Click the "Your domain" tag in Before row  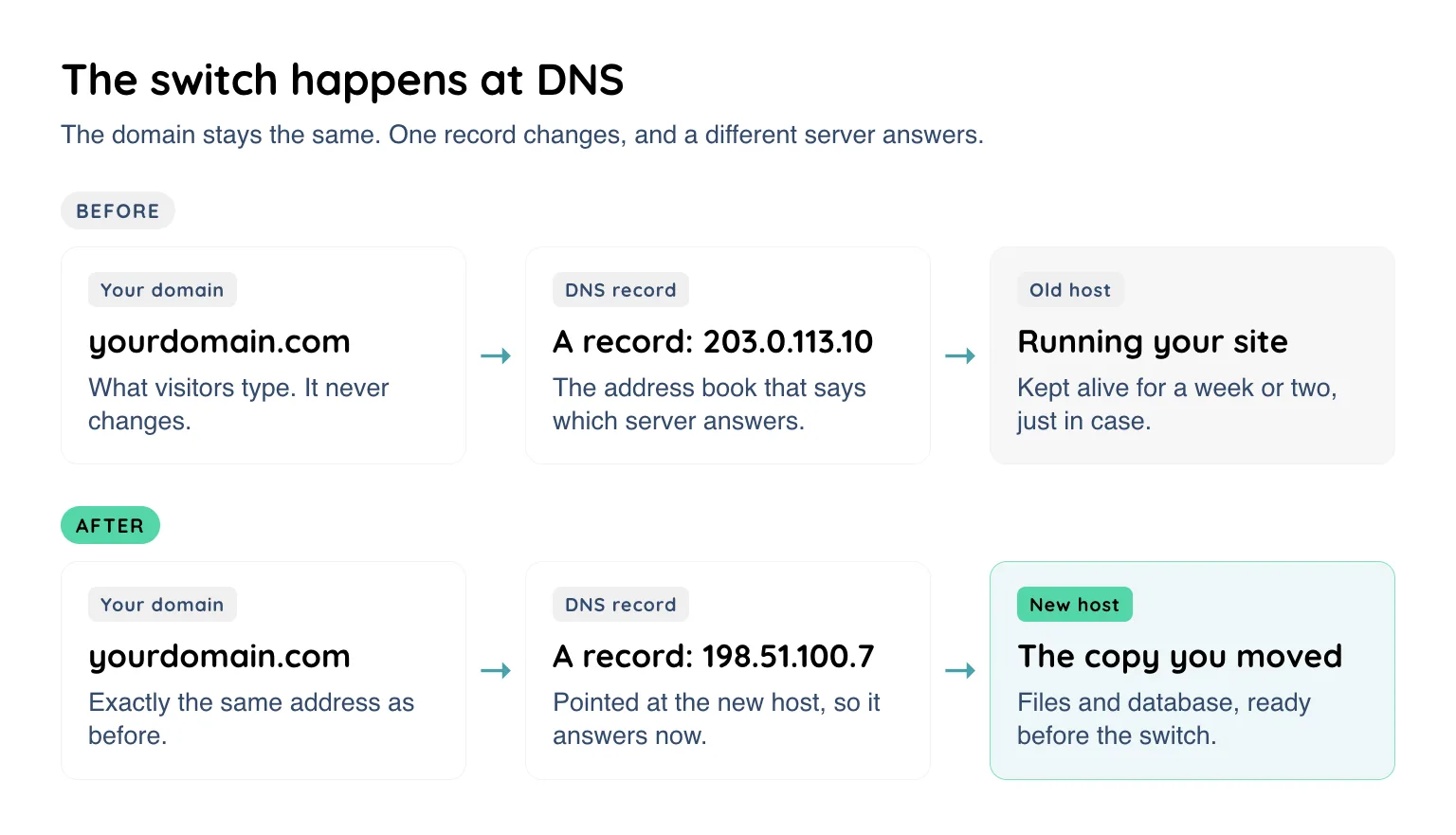point(162,290)
